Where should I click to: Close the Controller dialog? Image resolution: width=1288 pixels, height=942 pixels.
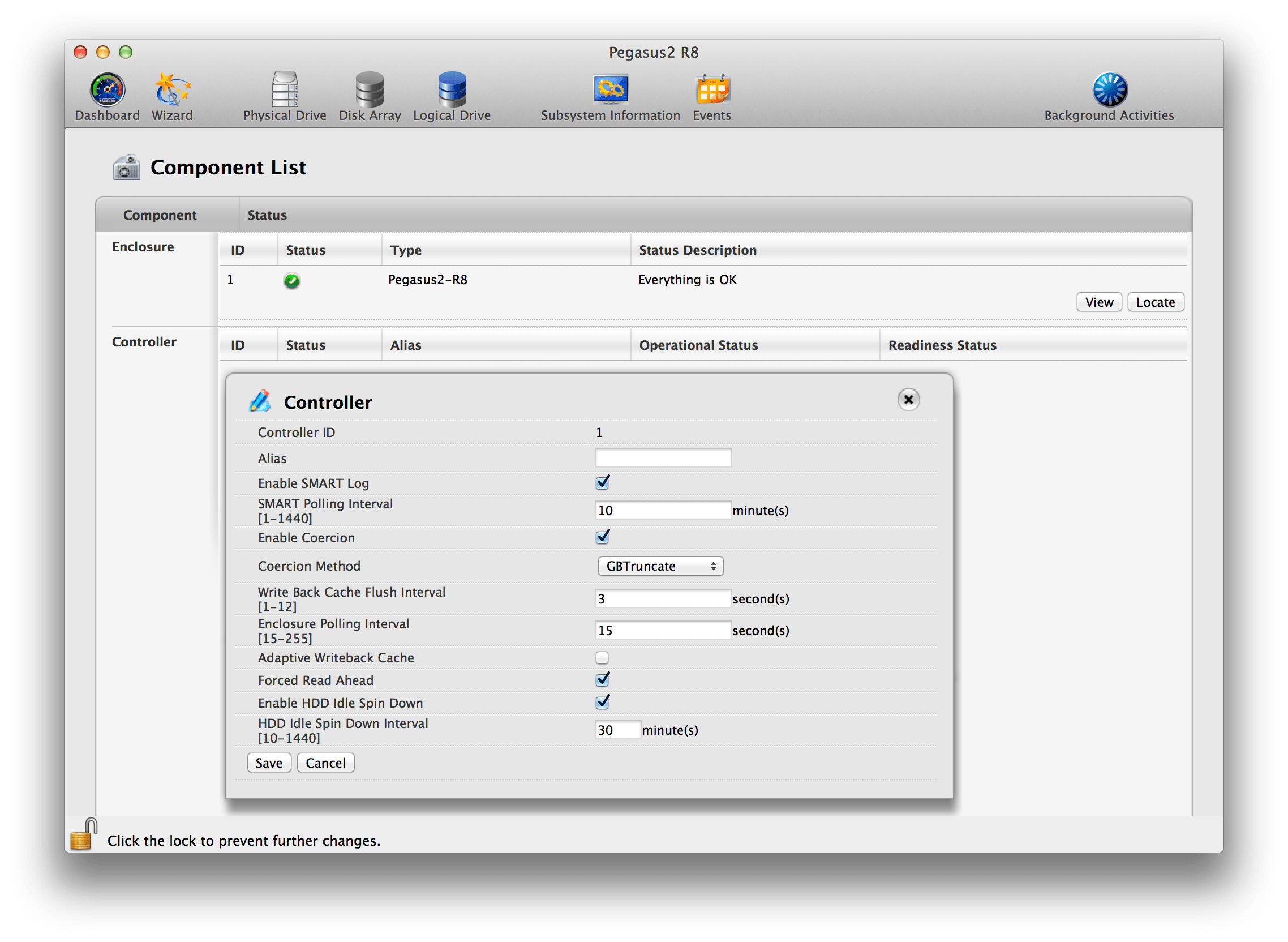[x=908, y=400]
